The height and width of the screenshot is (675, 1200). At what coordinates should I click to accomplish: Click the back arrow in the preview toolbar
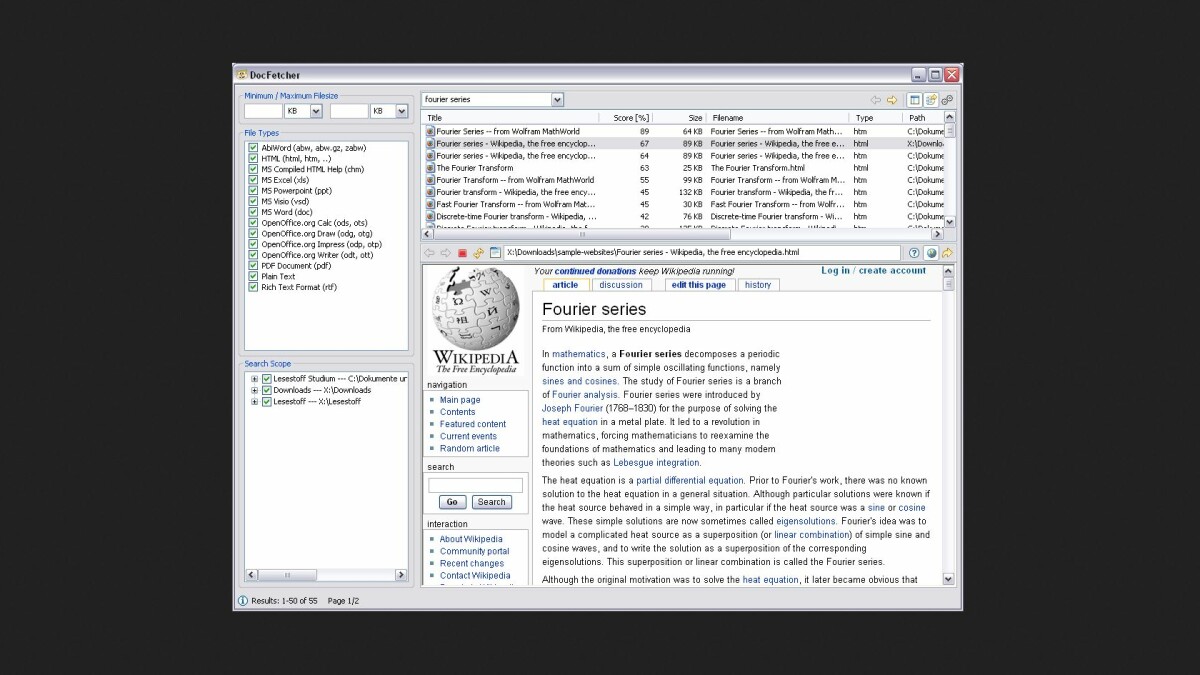[431, 253]
